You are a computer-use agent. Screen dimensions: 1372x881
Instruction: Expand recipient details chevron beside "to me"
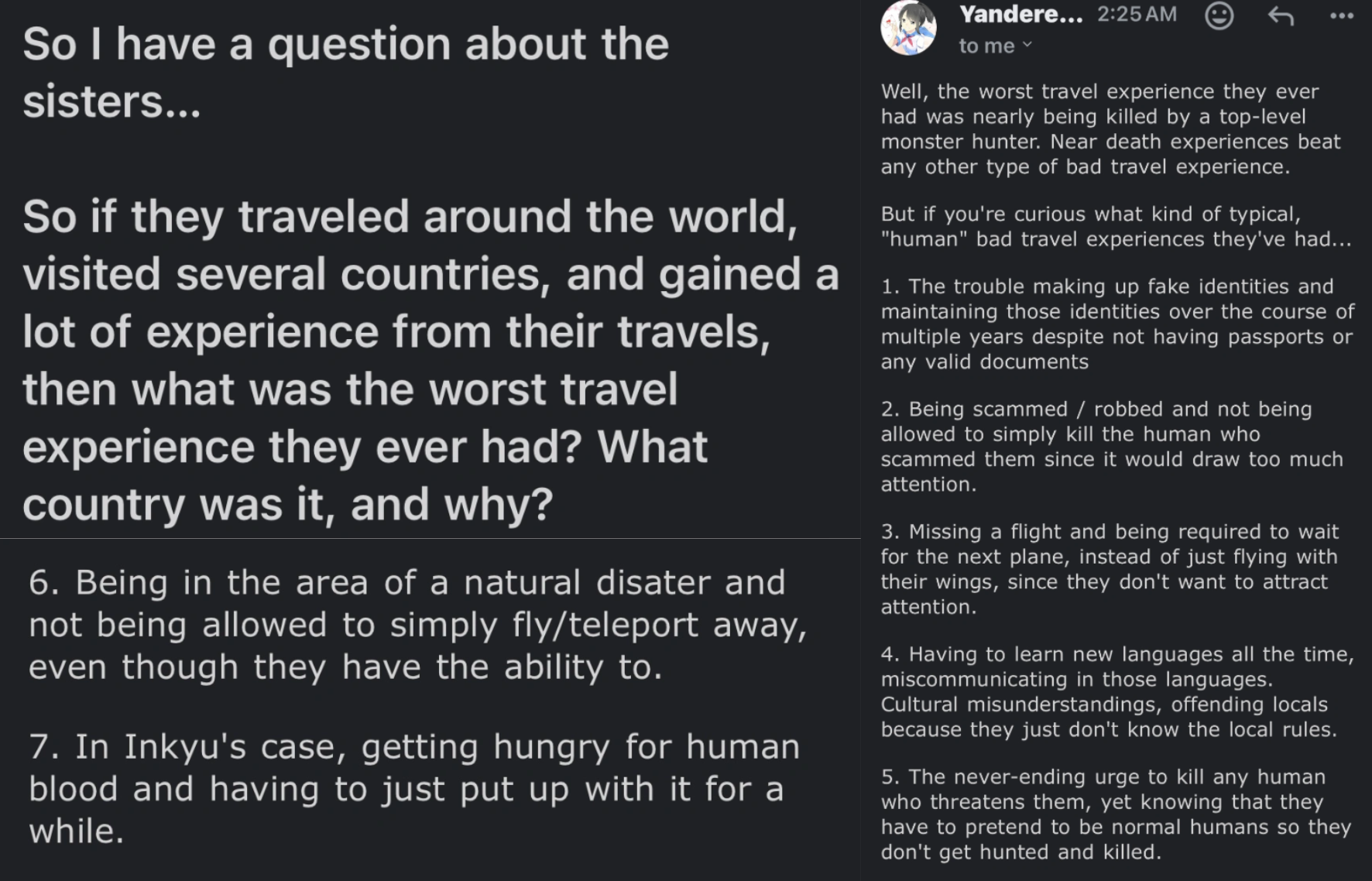tap(1027, 45)
